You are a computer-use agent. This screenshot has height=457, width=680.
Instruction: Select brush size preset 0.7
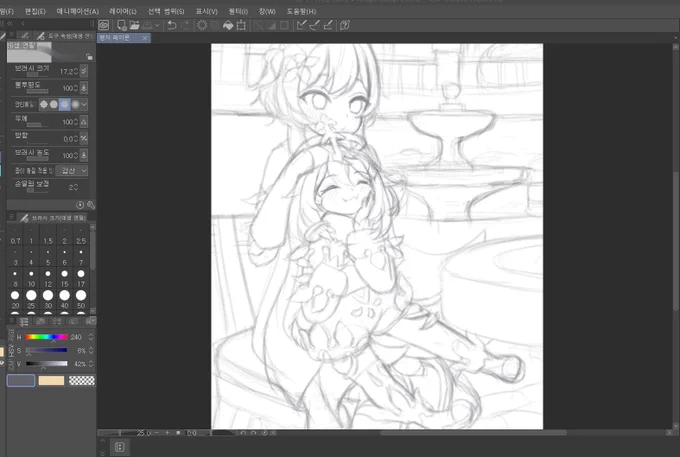15,237
